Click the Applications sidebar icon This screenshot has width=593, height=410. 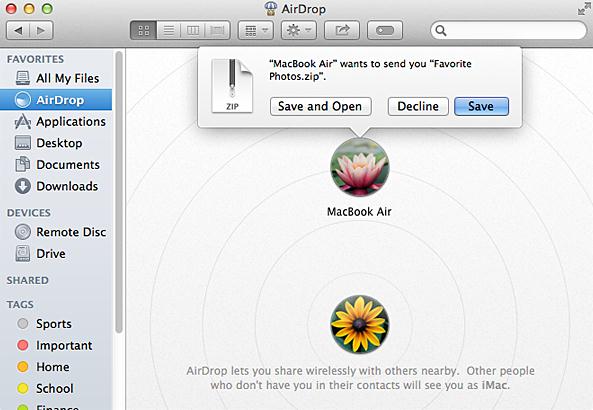tap(23, 121)
